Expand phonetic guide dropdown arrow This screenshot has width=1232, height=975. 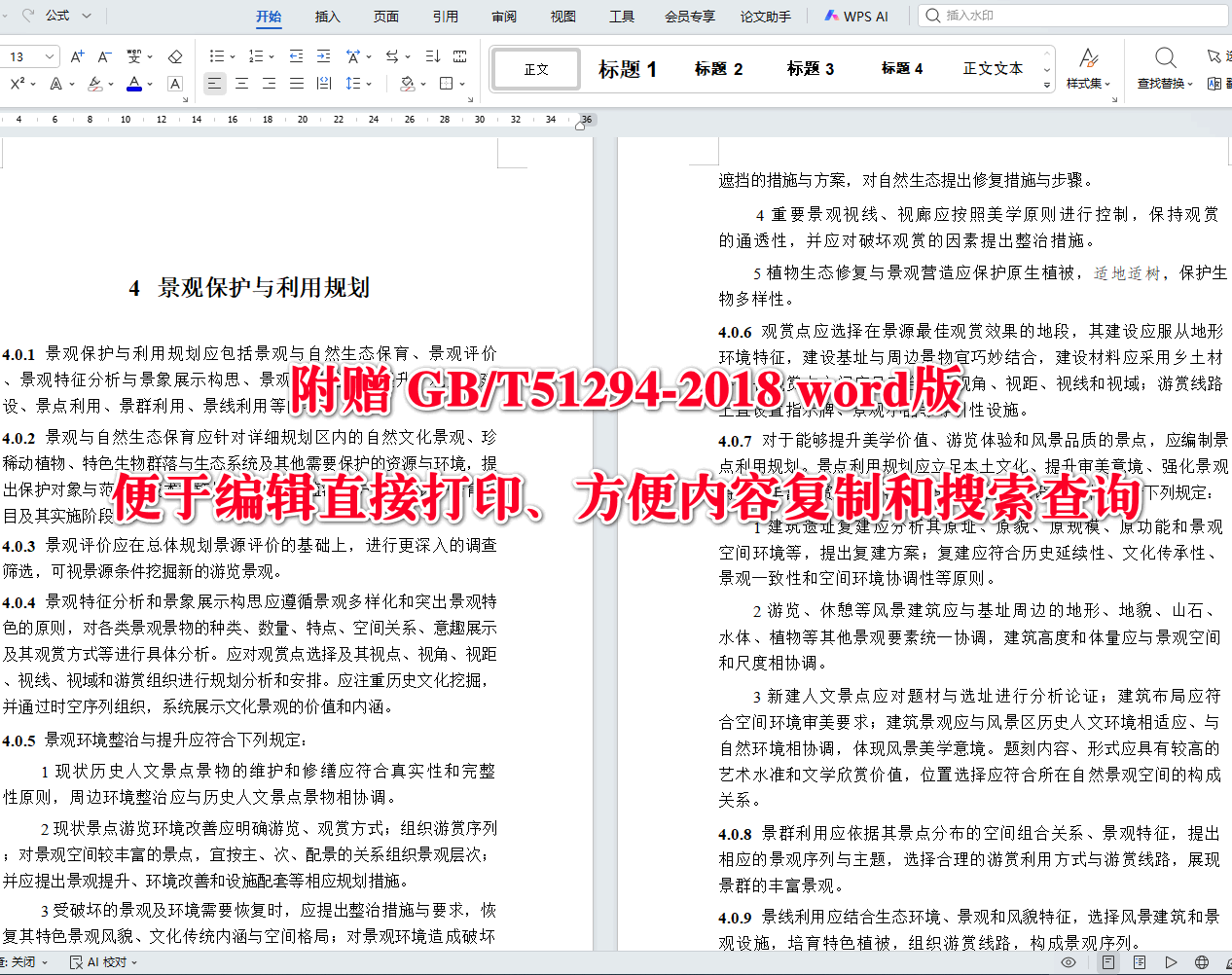tap(150, 56)
